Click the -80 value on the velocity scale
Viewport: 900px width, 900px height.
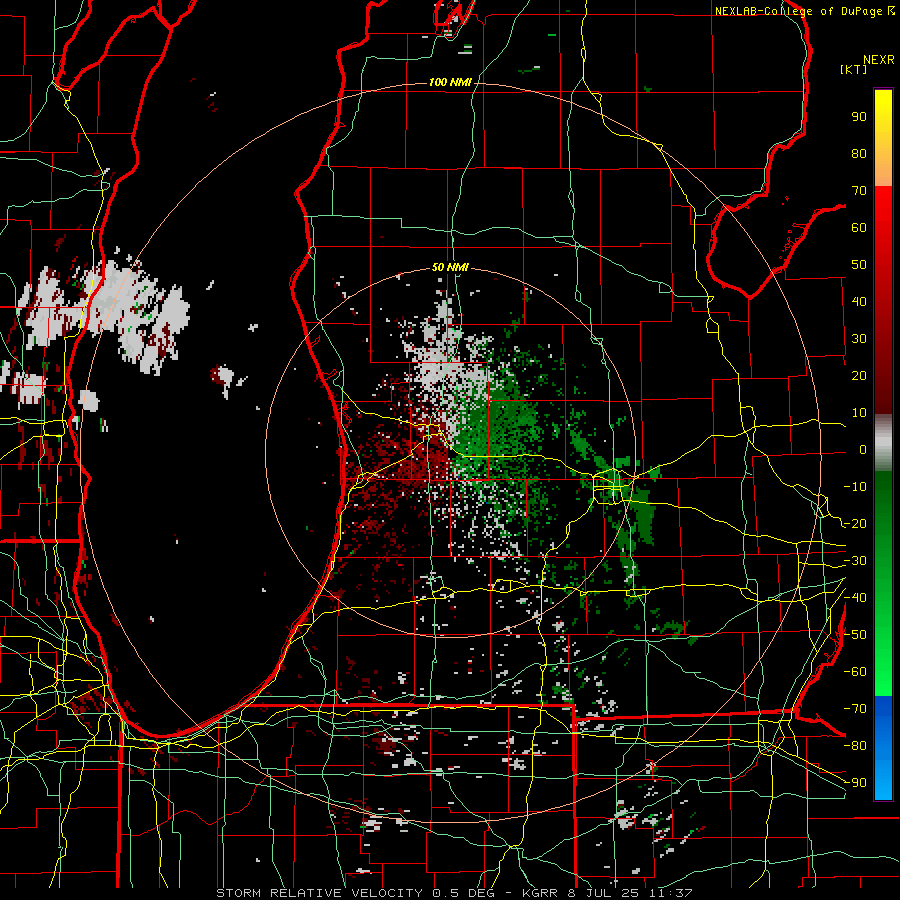[x=855, y=746]
